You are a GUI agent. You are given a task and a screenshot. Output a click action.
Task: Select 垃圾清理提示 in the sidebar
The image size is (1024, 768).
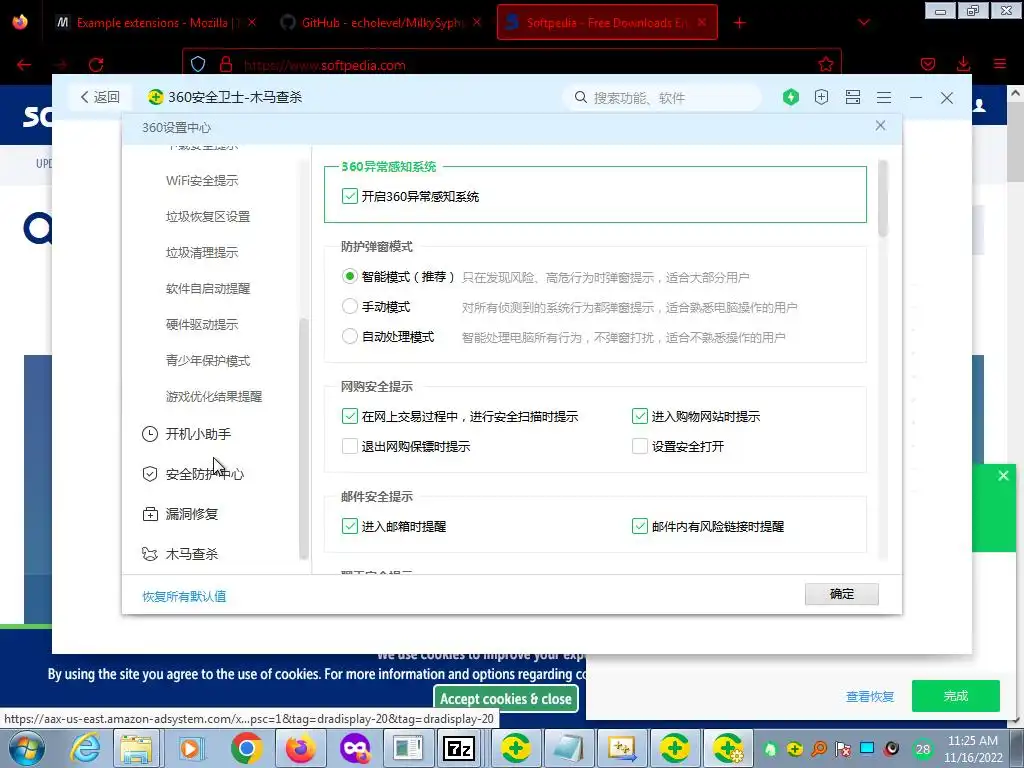click(x=202, y=252)
